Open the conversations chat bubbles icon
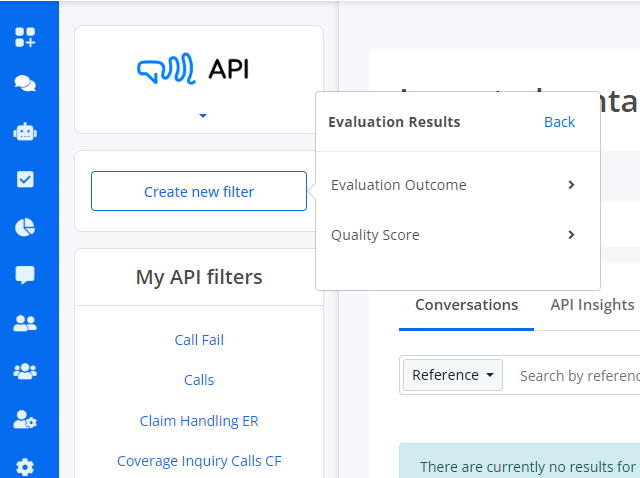 pyautogui.click(x=25, y=84)
